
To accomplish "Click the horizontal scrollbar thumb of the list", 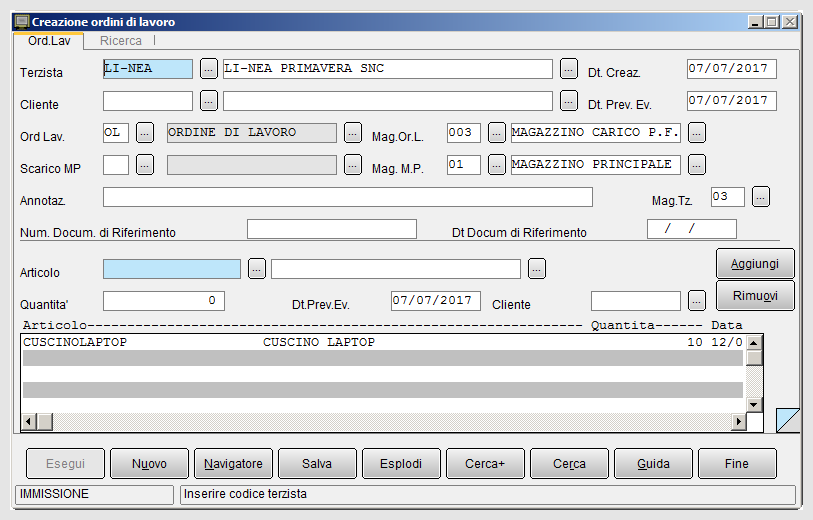I will (x=45, y=421).
